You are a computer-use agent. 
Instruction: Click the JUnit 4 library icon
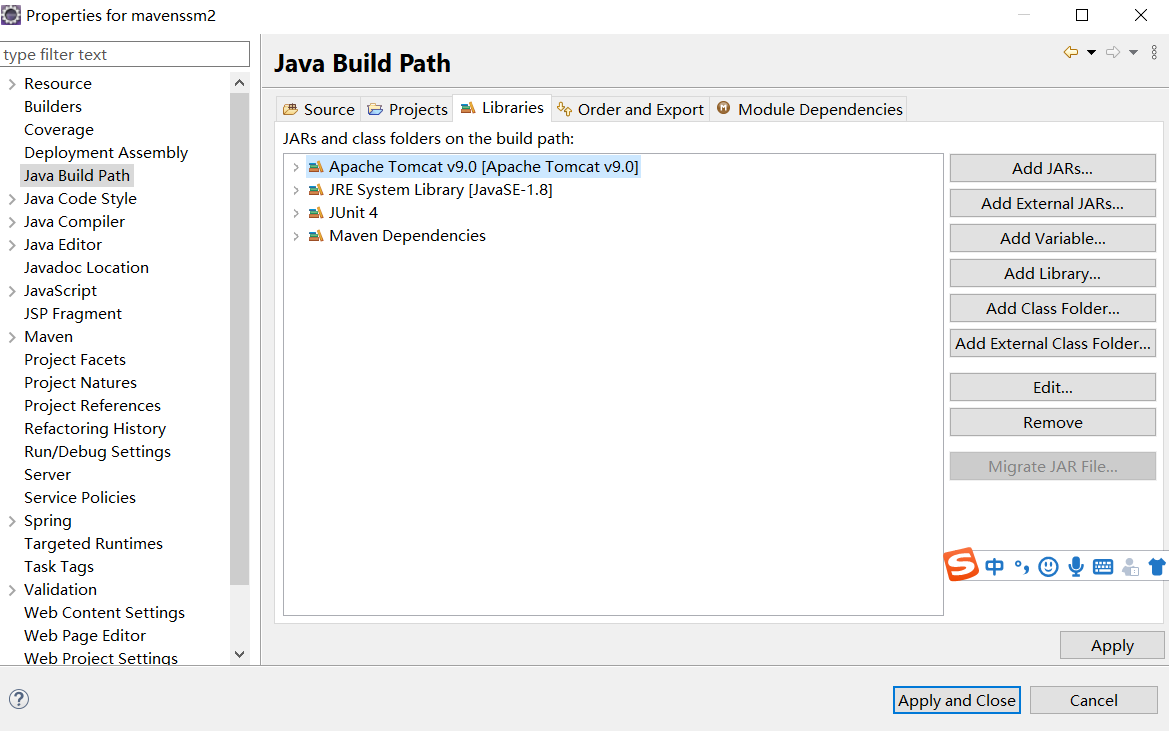[x=316, y=213]
